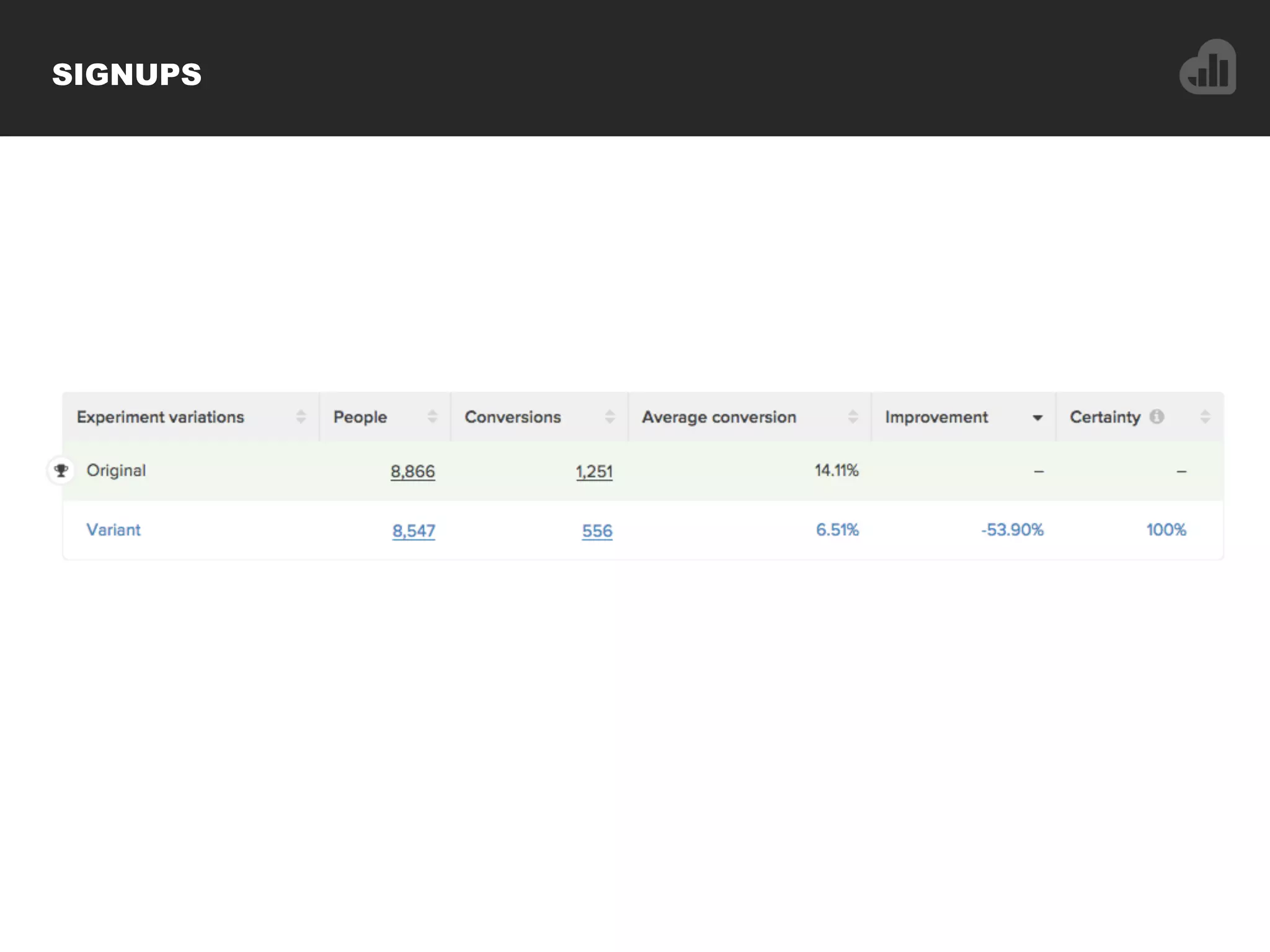The width and height of the screenshot is (1270, 952).
Task: Click the Average conversion column header
Action: pyautogui.click(x=719, y=417)
